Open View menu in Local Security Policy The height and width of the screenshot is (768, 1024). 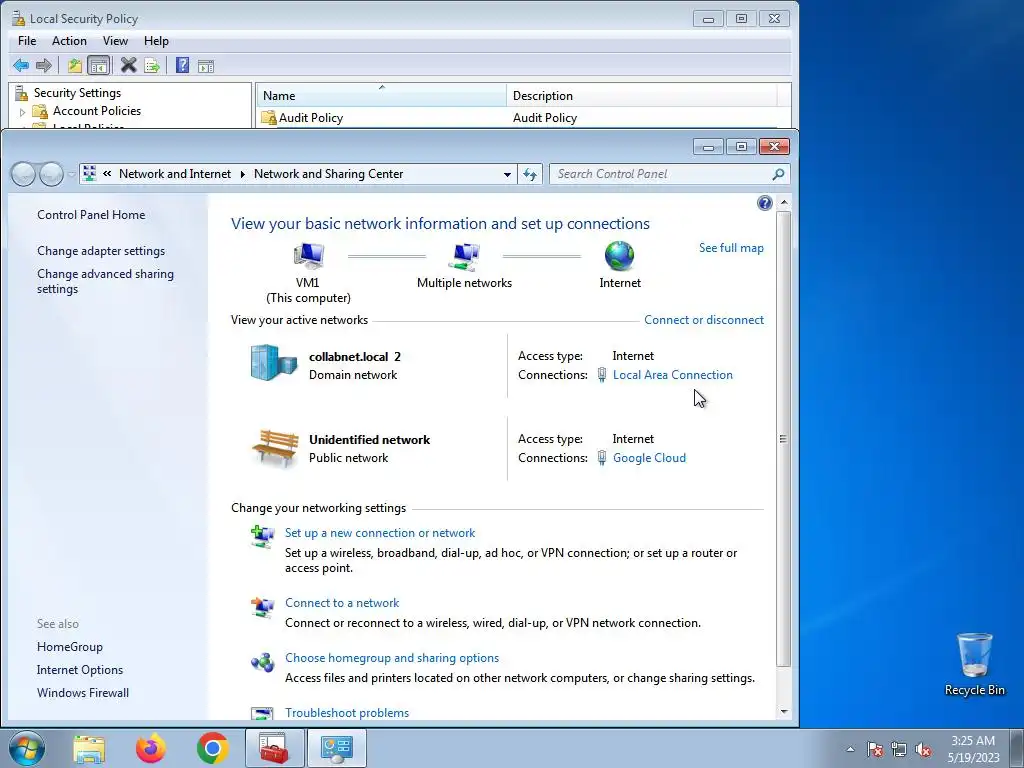point(115,40)
